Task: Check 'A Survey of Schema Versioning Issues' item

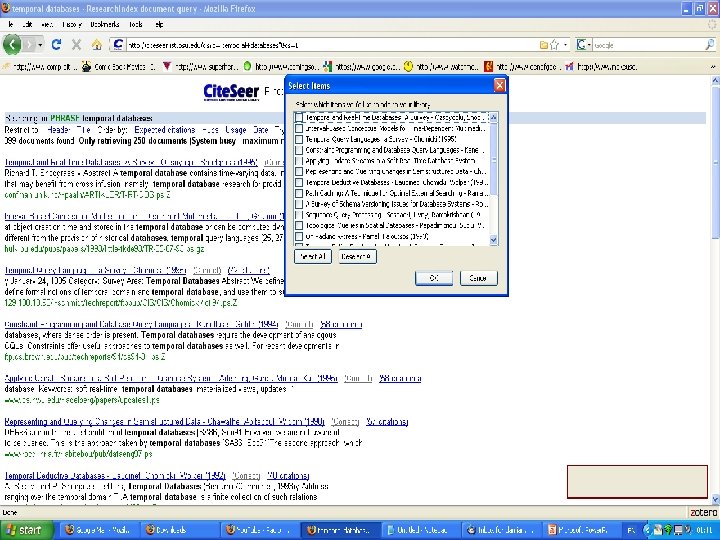Action: click(x=299, y=204)
